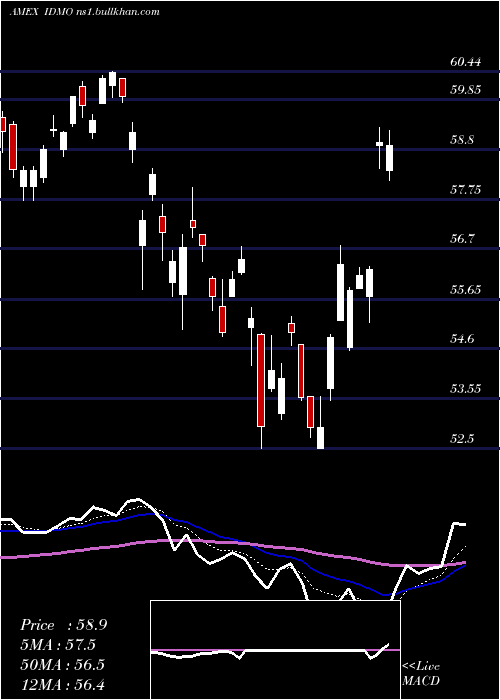Click the highest white candle touching 60.44 line
Image resolution: width=500 pixels, height=700 pixels.
point(112,79)
